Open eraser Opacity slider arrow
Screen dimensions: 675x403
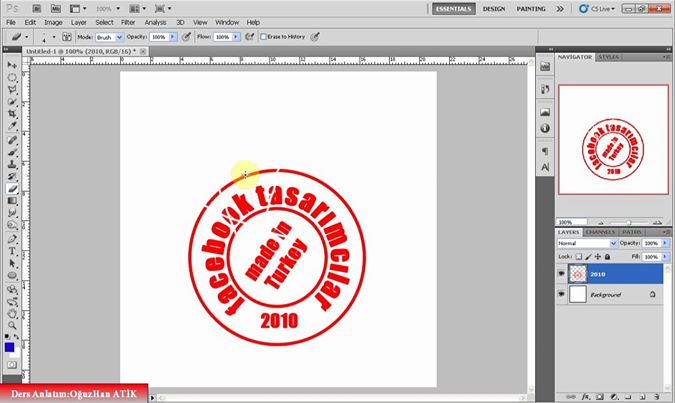173,37
